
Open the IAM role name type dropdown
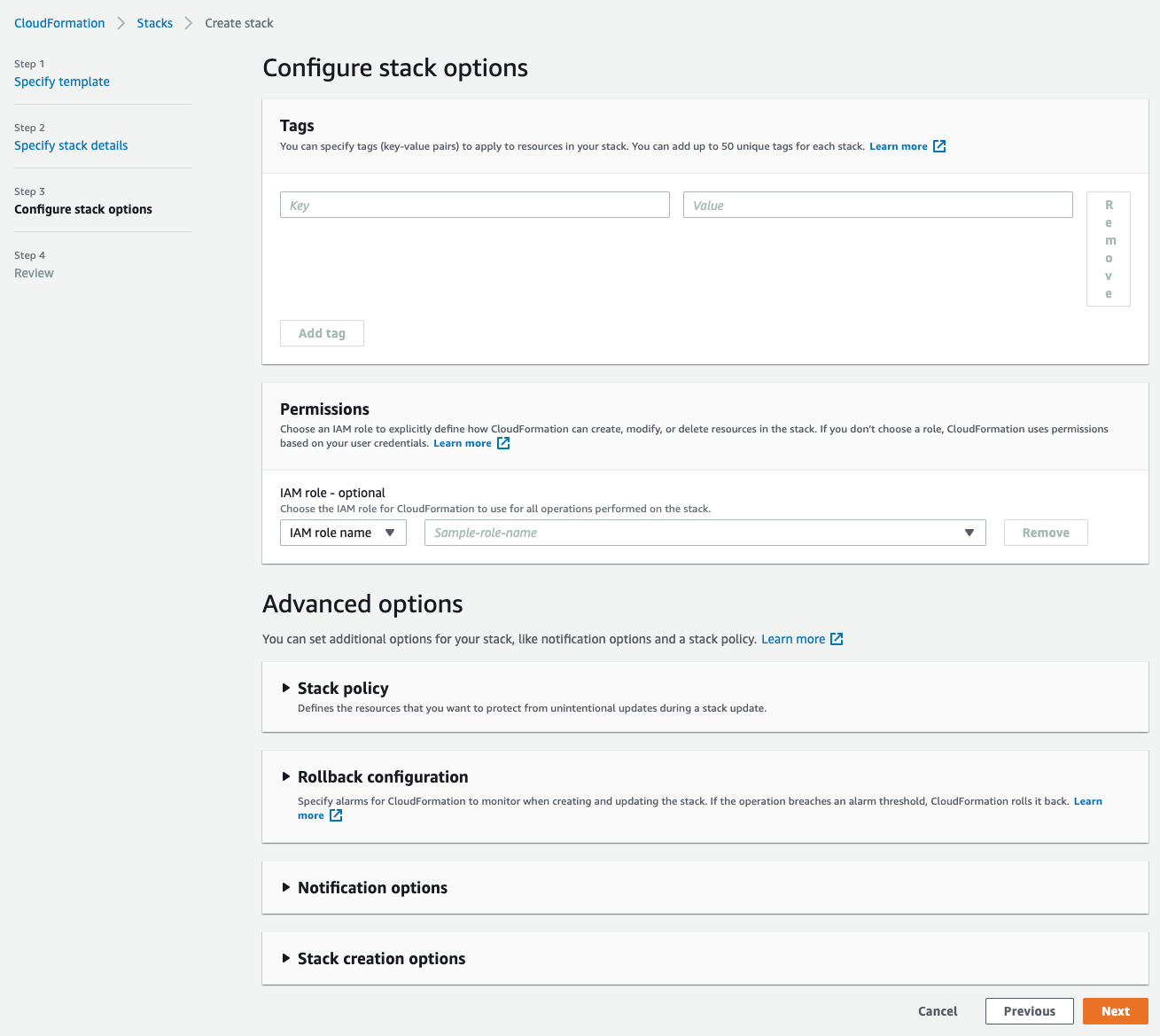(343, 533)
